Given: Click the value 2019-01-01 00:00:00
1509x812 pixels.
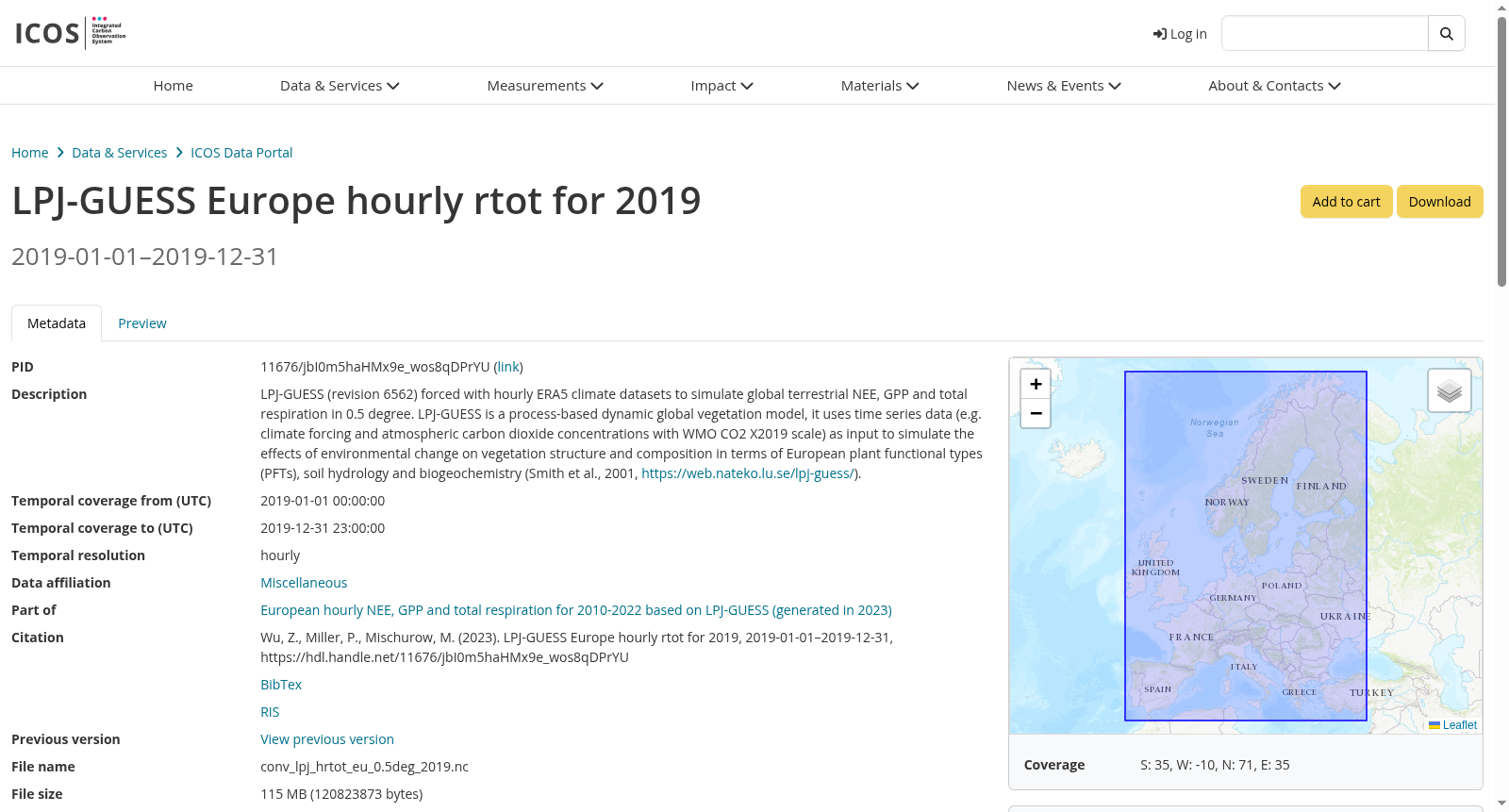Looking at the screenshot, I should (x=323, y=501).
